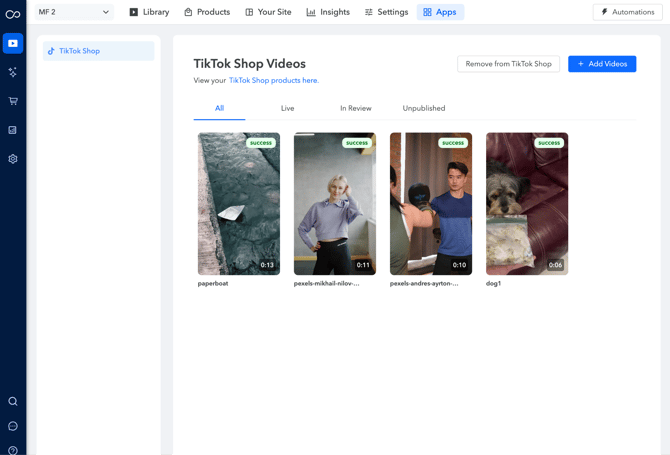Click Remove from TikTok Shop button
Screen dimensions: 670x455
(508, 64)
